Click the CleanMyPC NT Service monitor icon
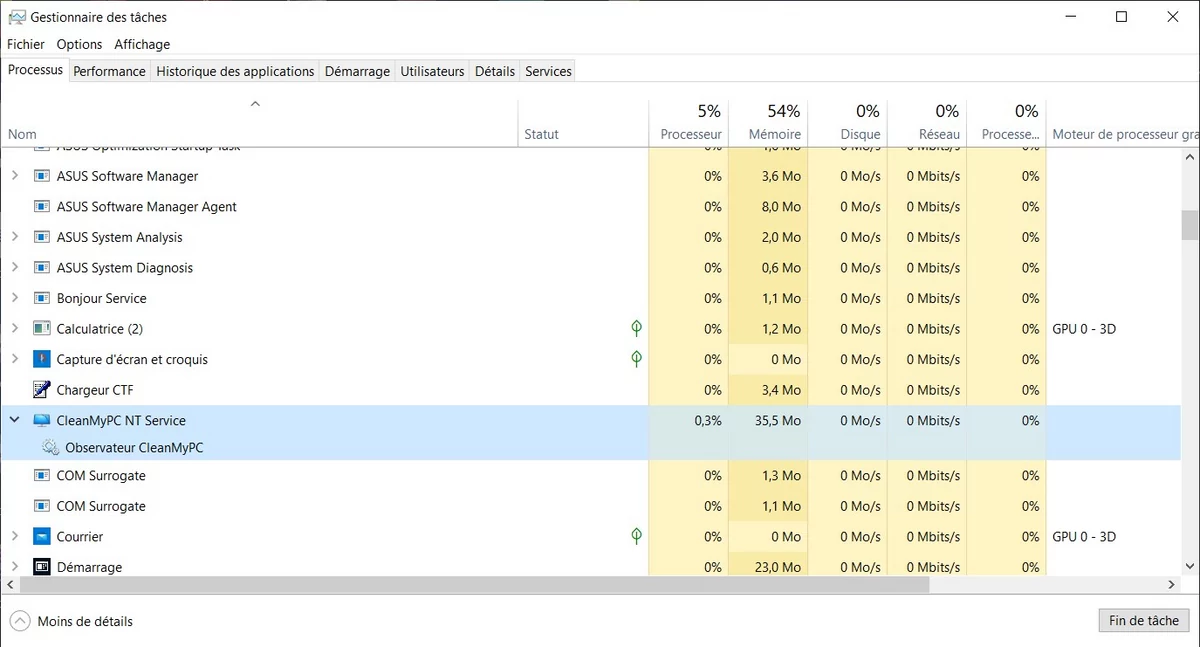 (x=41, y=421)
